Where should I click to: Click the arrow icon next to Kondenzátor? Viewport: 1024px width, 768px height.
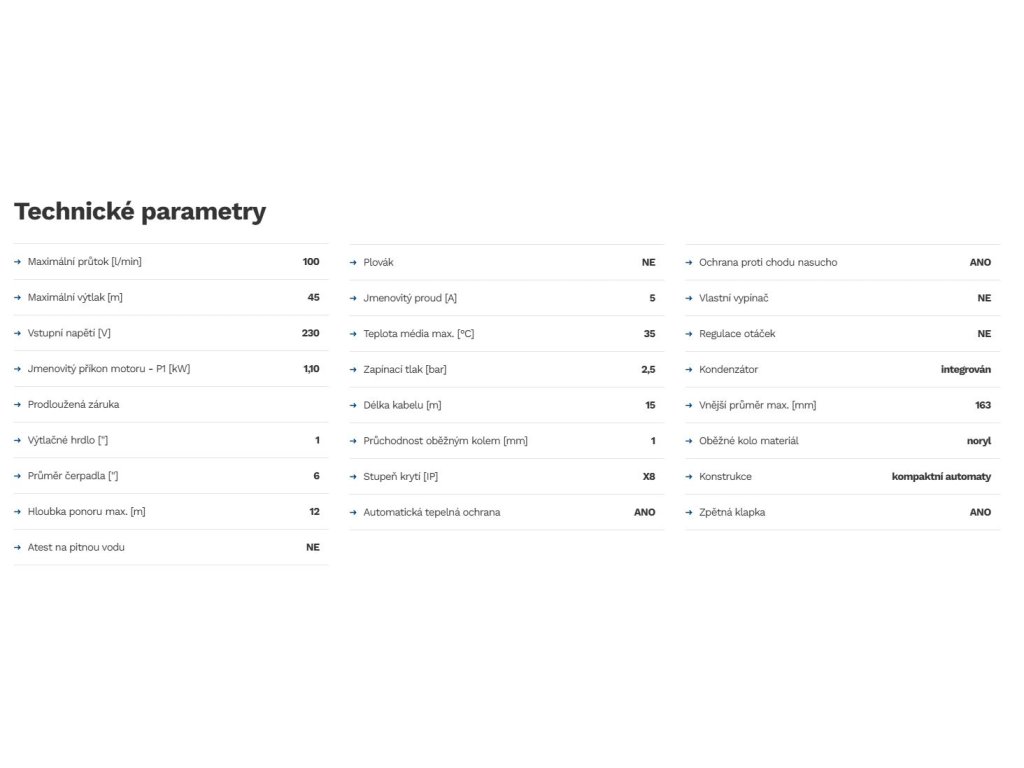tap(690, 370)
